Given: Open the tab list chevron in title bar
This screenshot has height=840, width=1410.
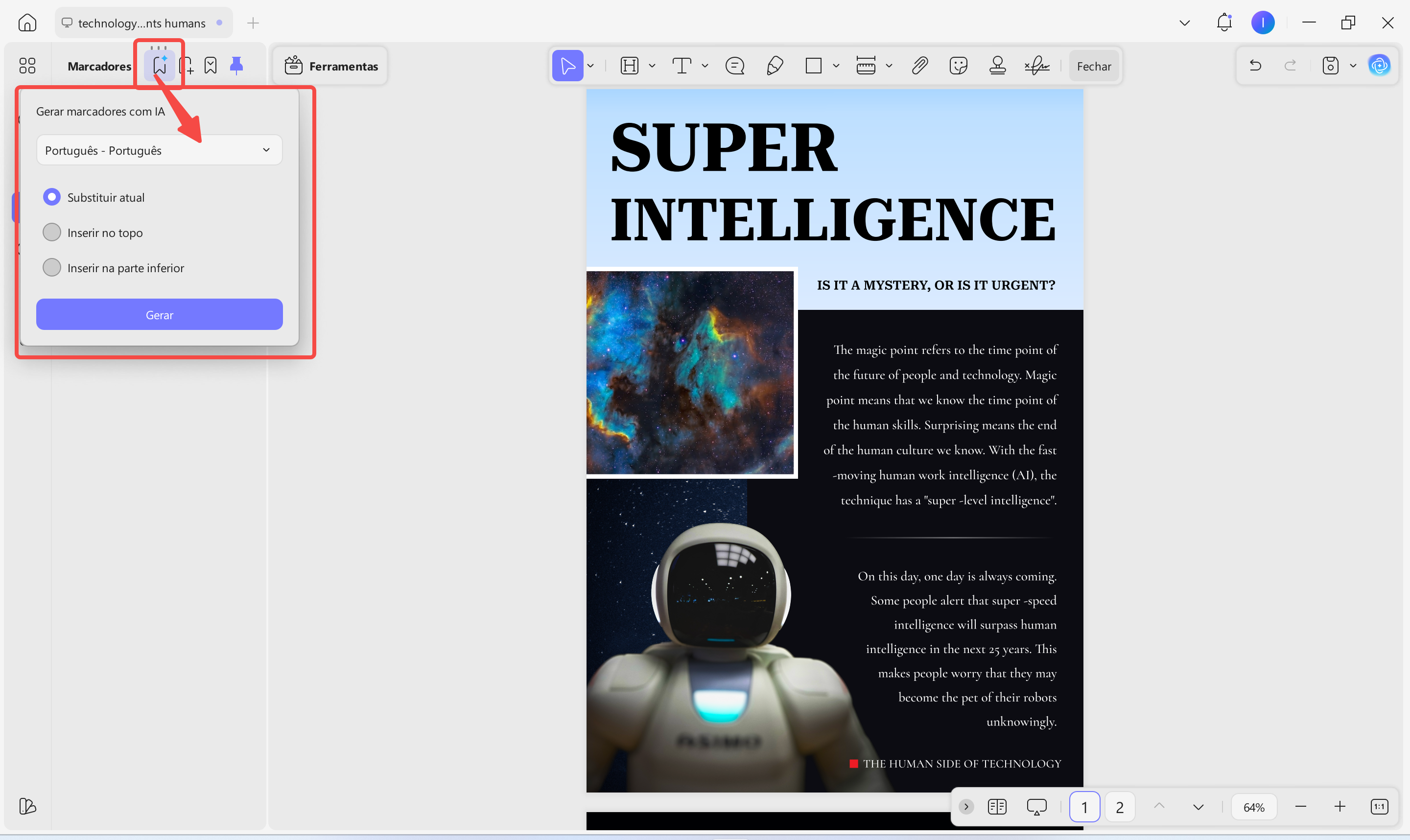Looking at the screenshot, I should point(1184,23).
